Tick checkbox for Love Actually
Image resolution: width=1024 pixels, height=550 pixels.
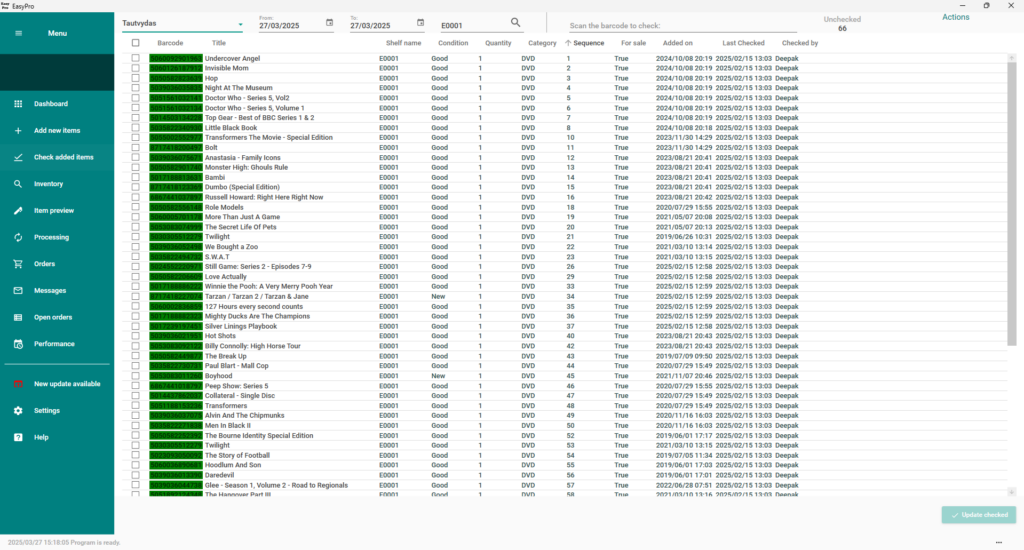tap(135, 276)
